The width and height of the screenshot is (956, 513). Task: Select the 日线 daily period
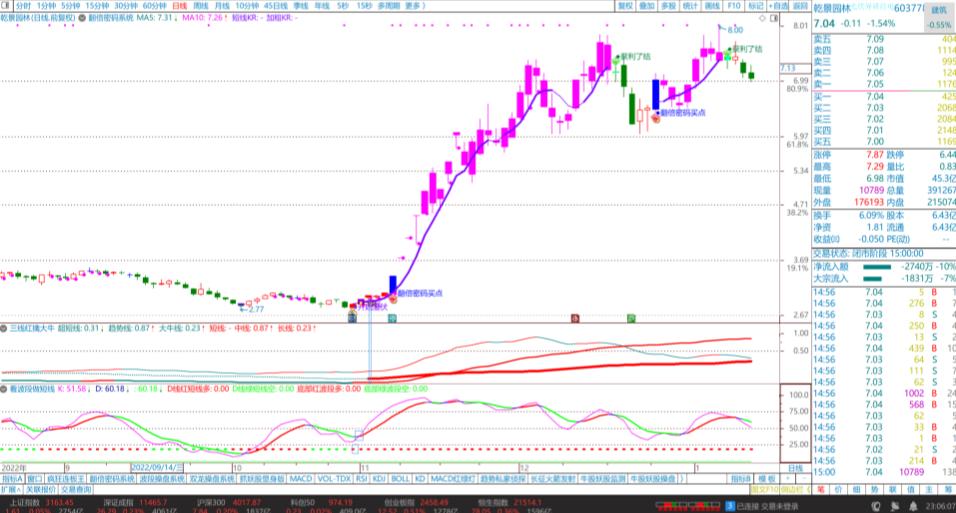tap(179, 5)
